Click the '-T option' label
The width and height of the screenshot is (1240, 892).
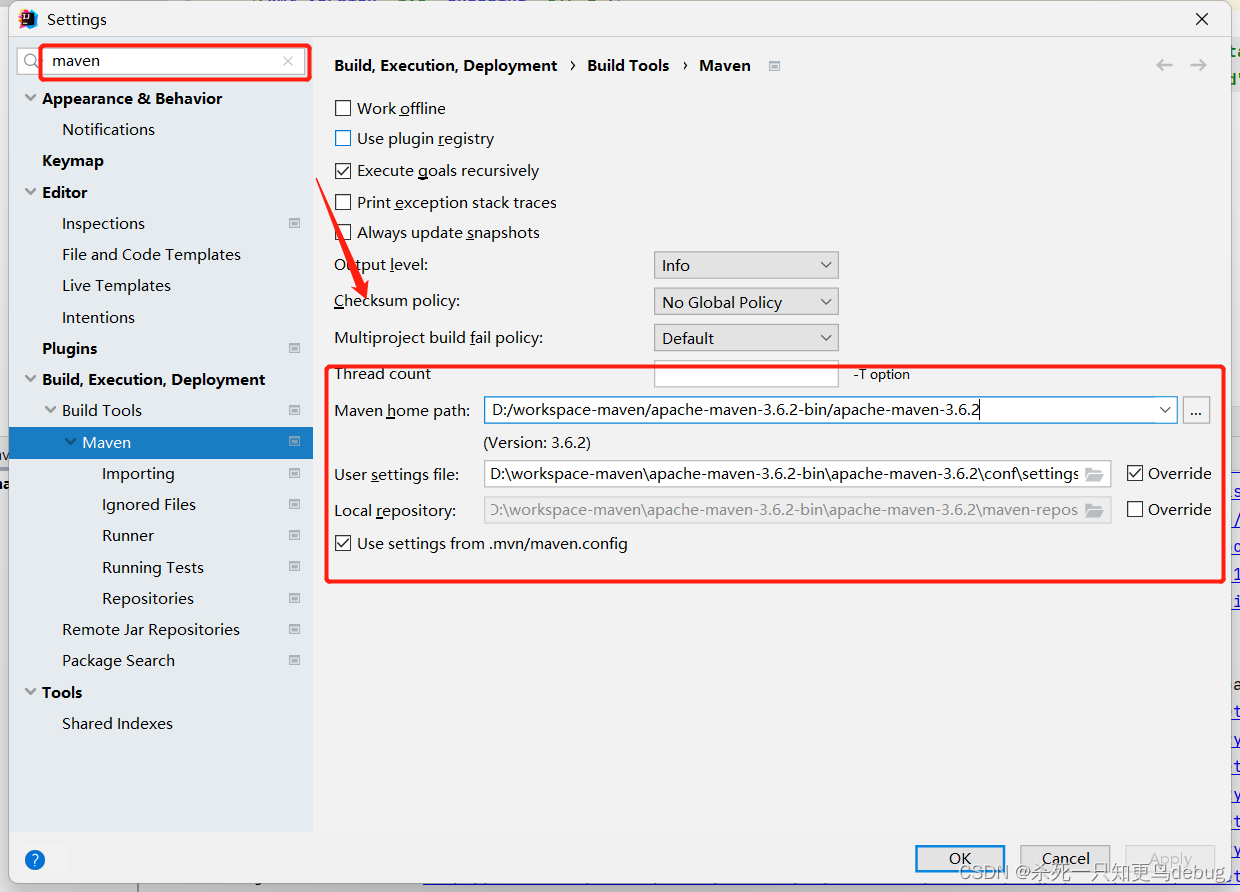pos(881,374)
